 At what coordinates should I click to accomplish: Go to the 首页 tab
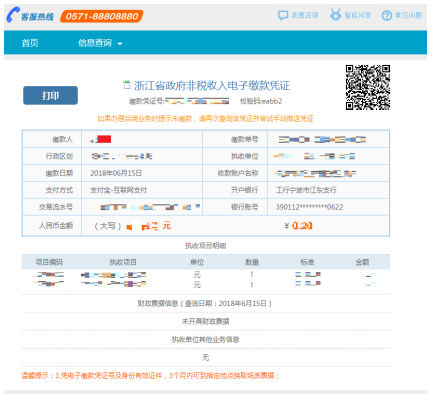click(30, 43)
